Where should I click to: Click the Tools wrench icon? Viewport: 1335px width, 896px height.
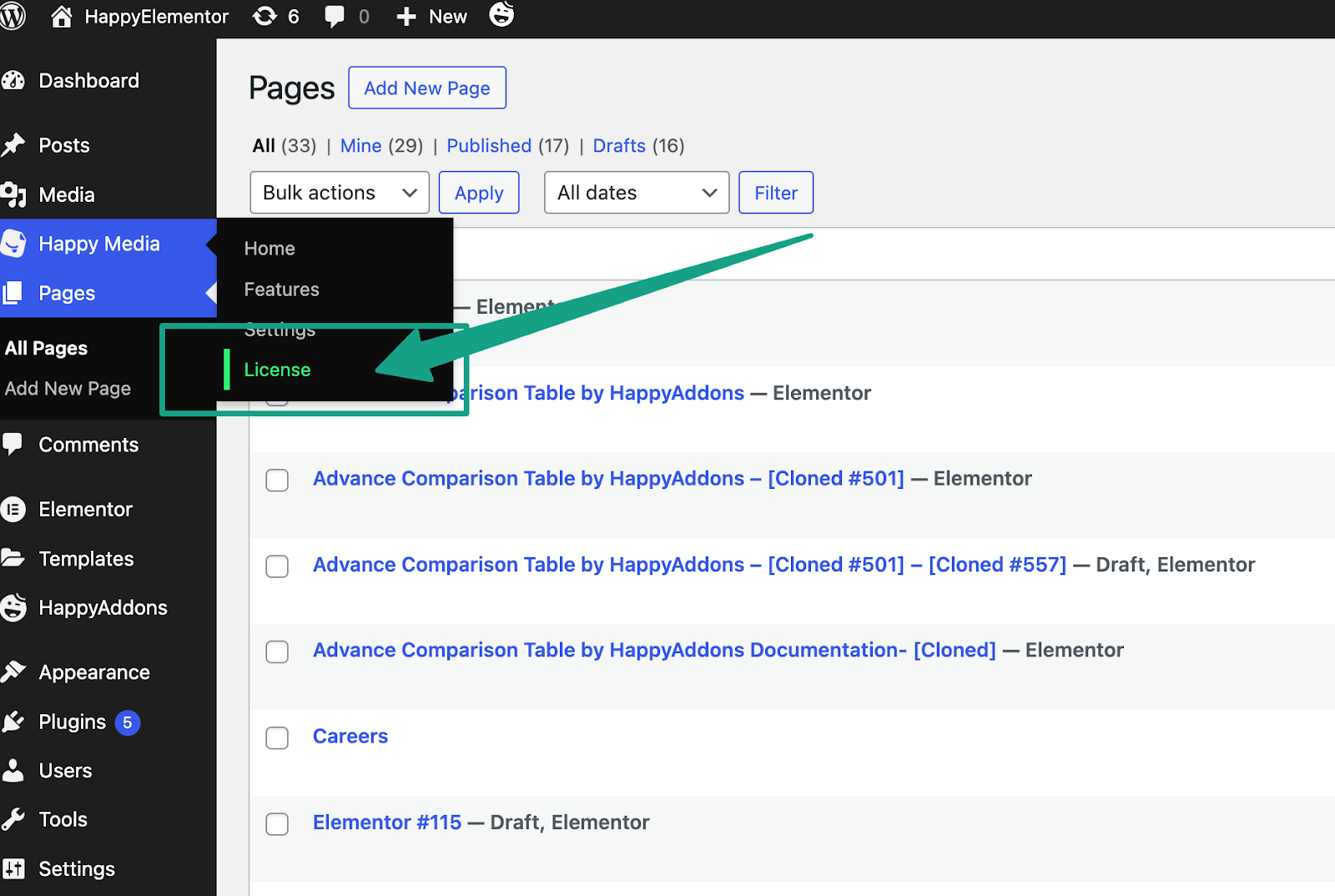[x=13, y=819]
